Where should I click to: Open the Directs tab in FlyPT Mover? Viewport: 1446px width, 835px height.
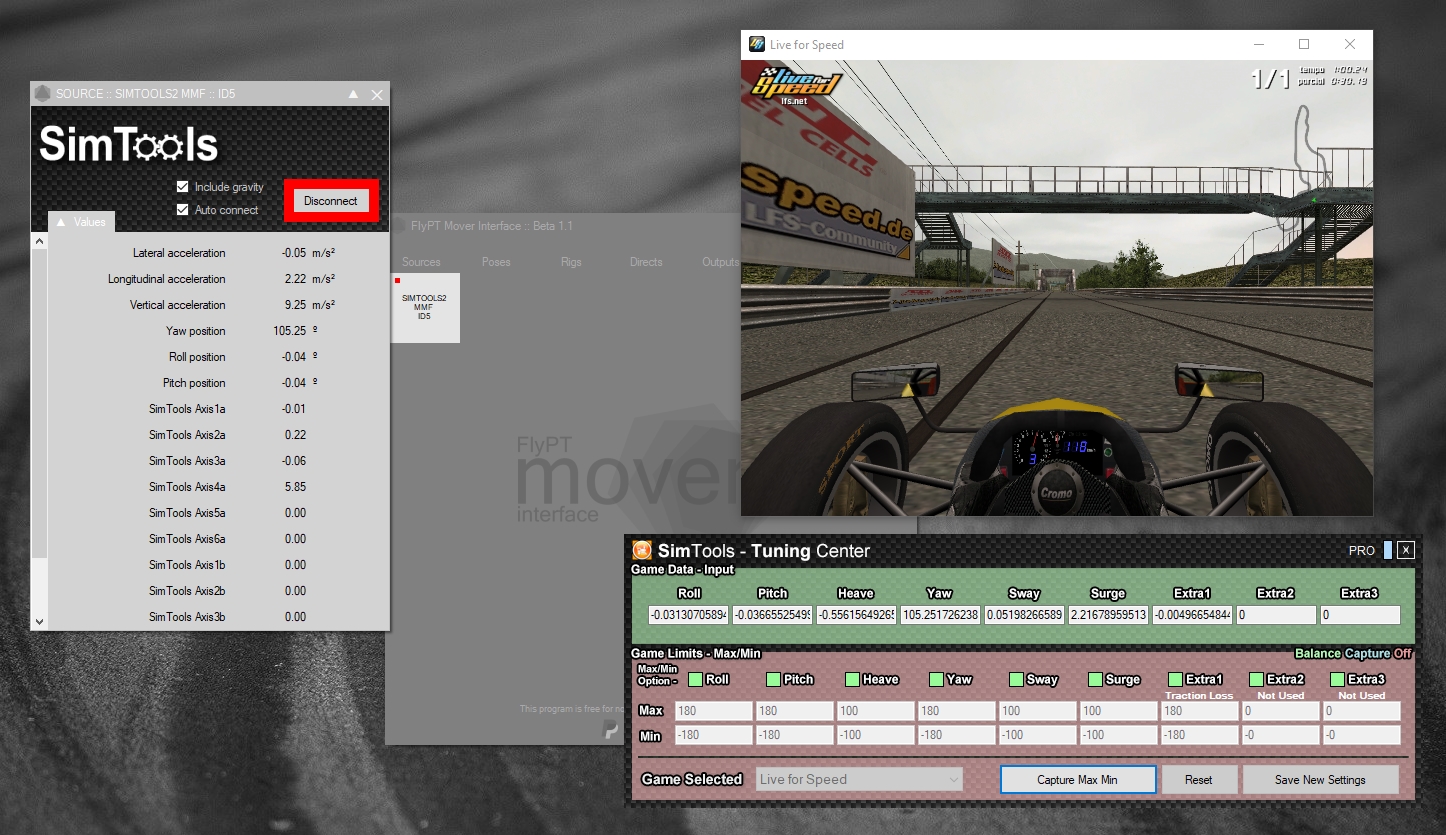(646, 262)
